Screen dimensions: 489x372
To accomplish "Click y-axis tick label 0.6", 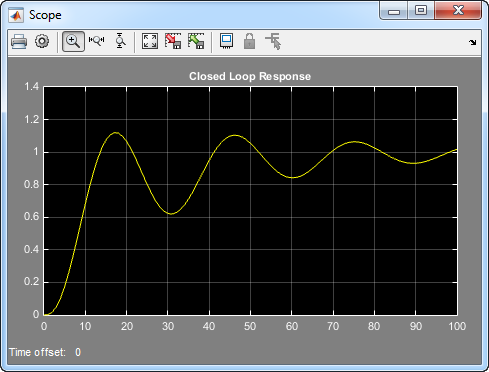I will tap(31, 217).
